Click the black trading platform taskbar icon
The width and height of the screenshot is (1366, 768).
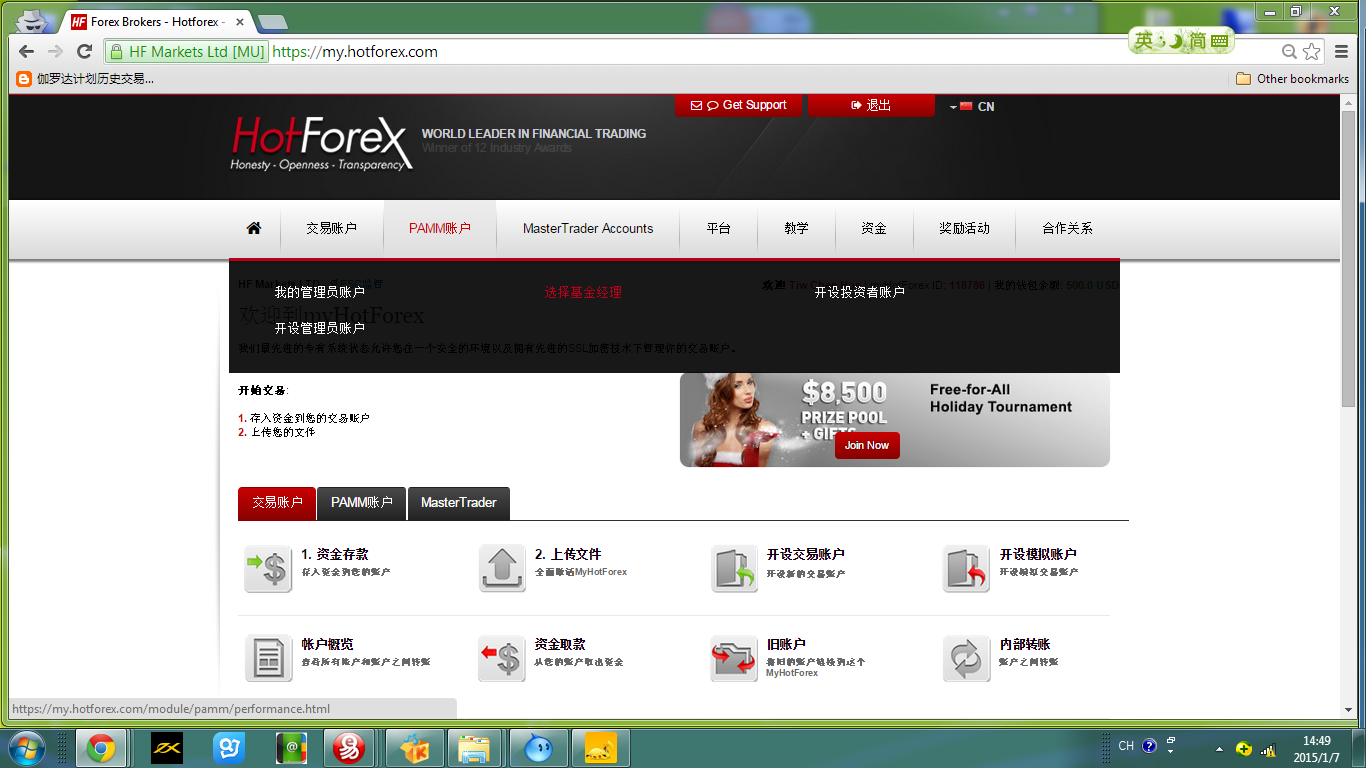coord(166,748)
